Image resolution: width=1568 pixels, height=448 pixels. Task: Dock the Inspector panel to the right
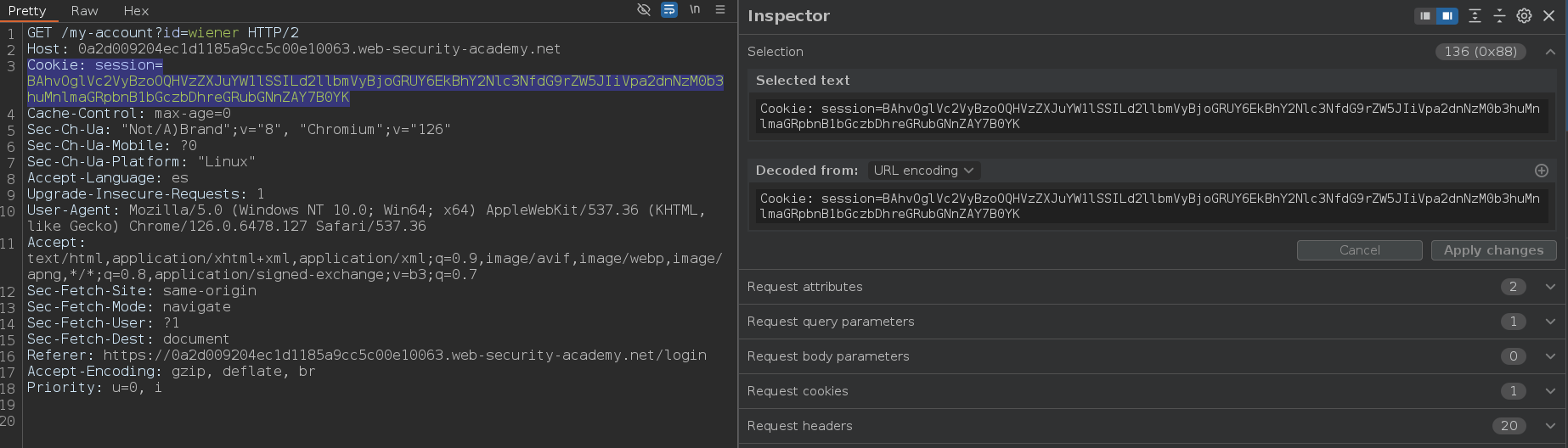click(x=1447, y=16)
